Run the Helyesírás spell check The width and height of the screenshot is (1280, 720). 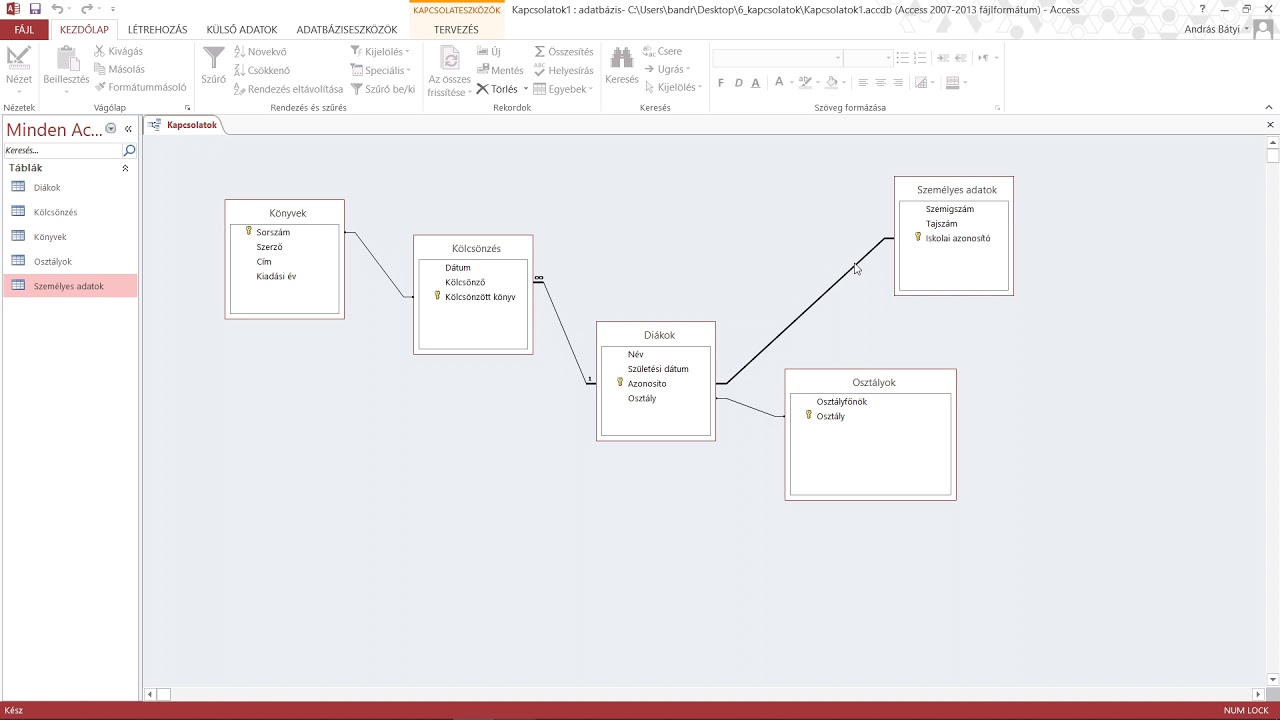[x=564, y=70]
